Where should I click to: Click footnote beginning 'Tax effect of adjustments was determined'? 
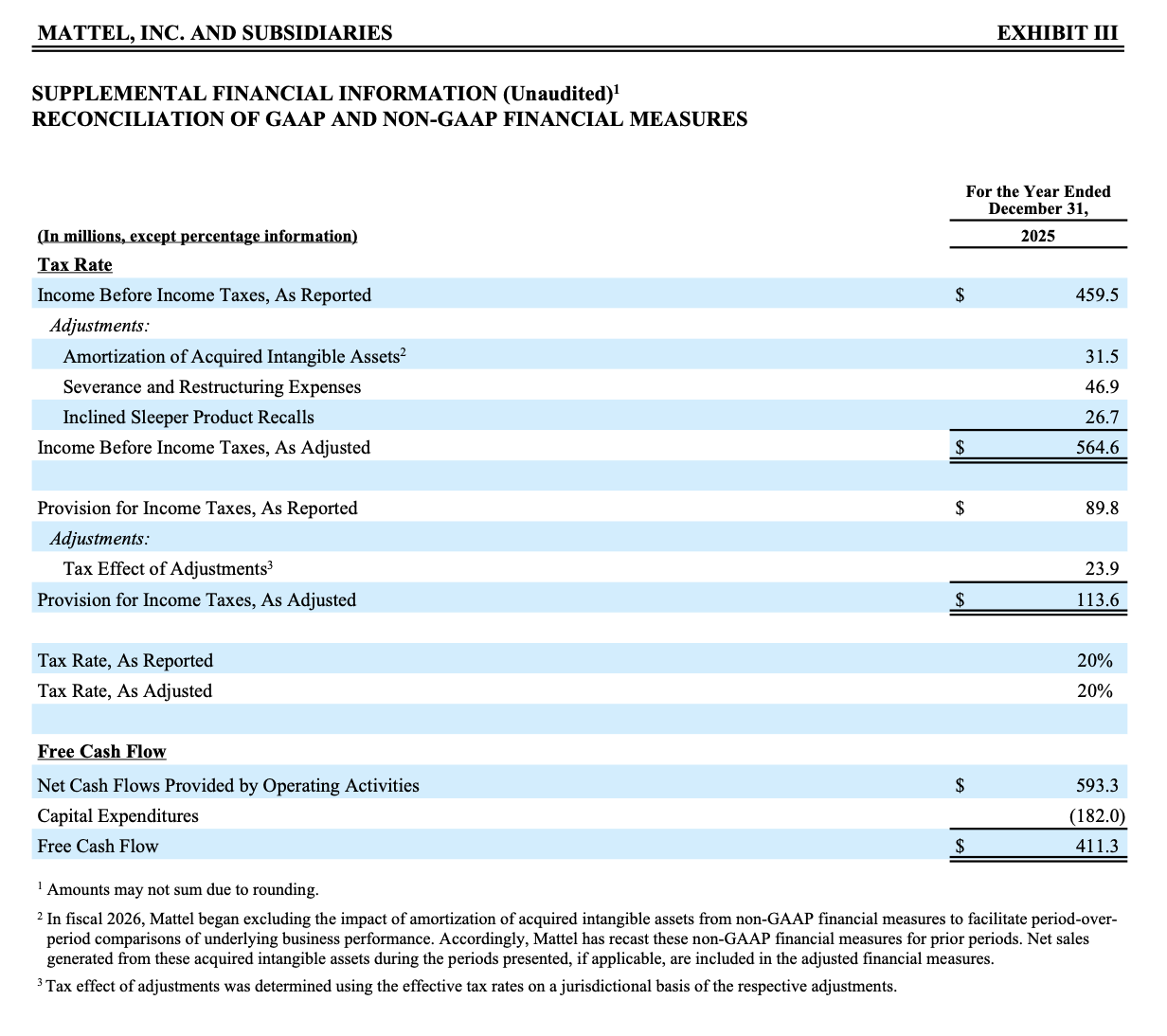[467, 987]
